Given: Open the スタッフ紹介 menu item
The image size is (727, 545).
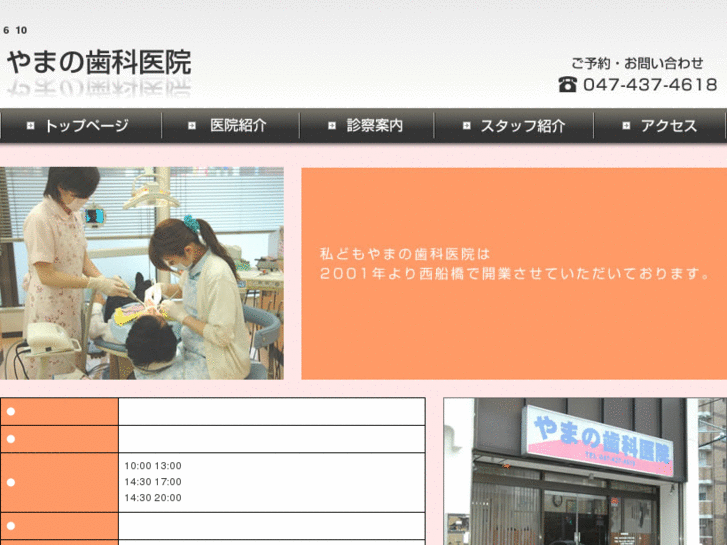Looking at the screenshot, I should click(x=514, y=126).
